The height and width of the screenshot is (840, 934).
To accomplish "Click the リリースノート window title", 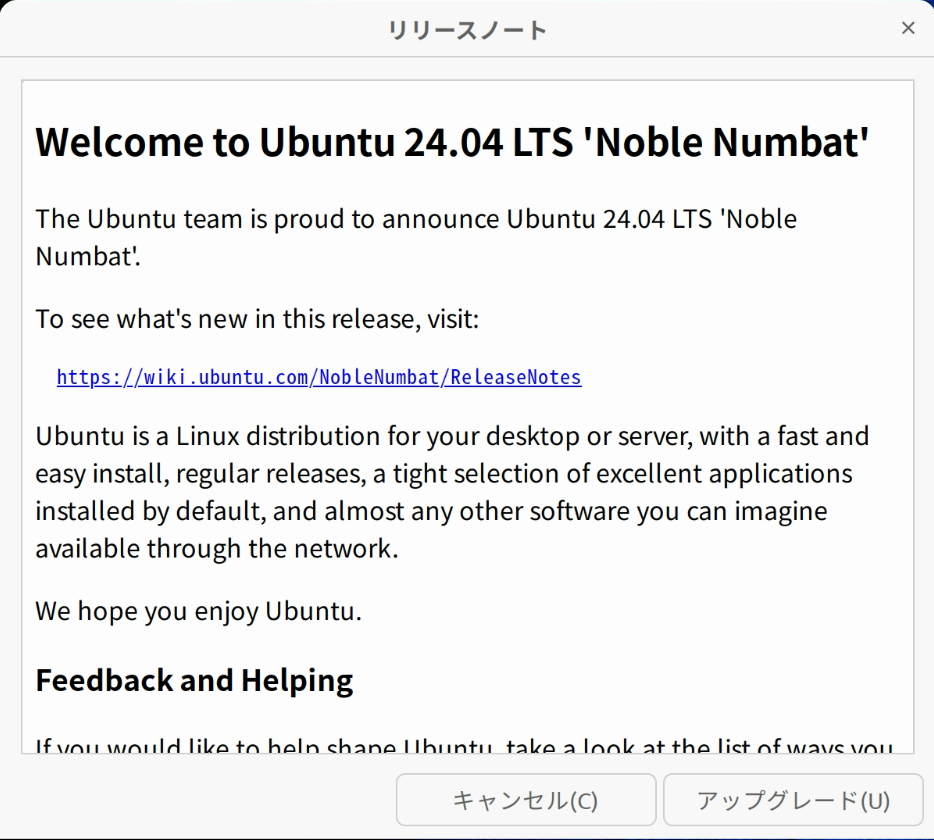I will pos(467,30).
